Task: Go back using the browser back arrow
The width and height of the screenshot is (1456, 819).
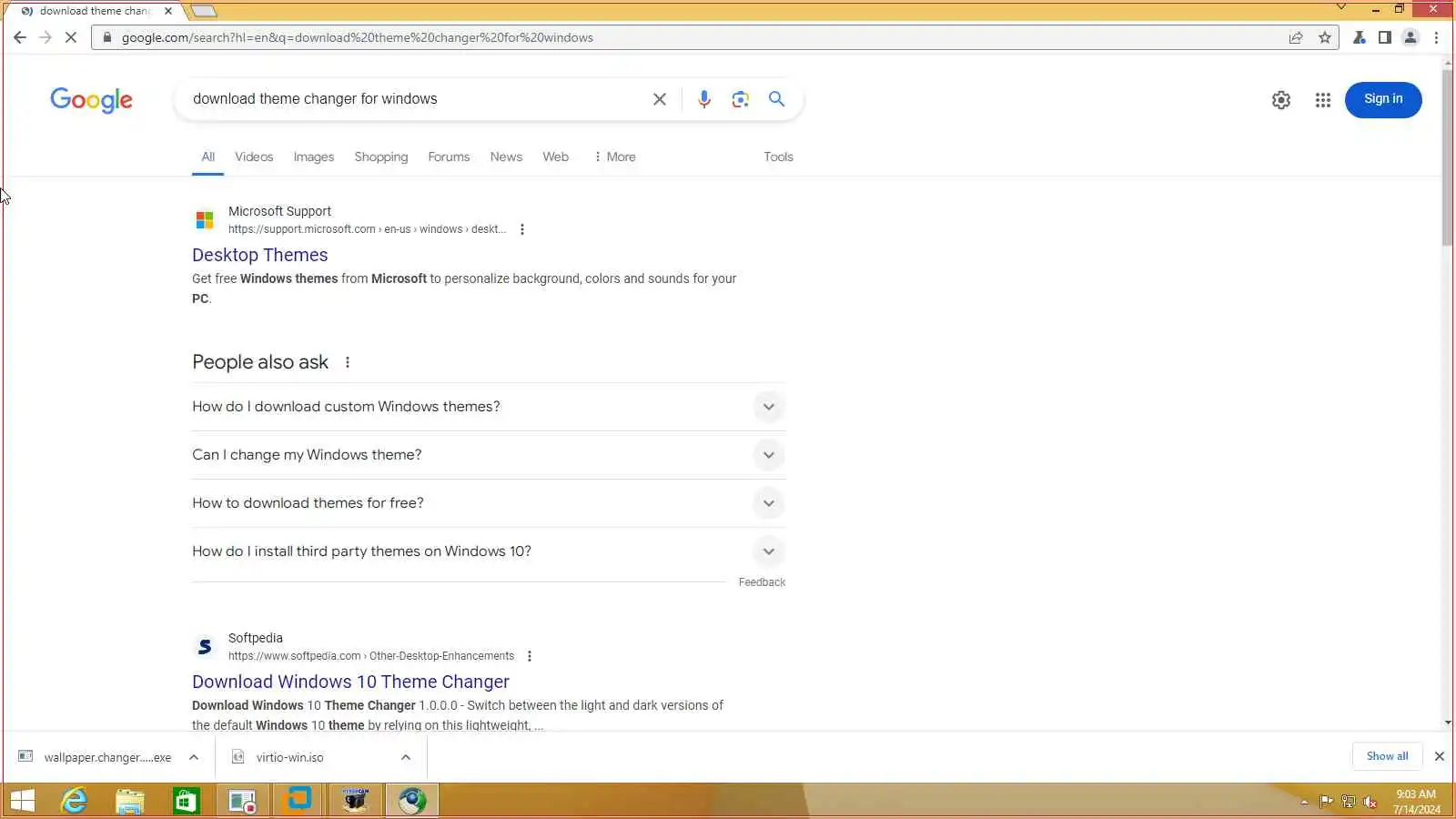Action: (x=20, y=37)
